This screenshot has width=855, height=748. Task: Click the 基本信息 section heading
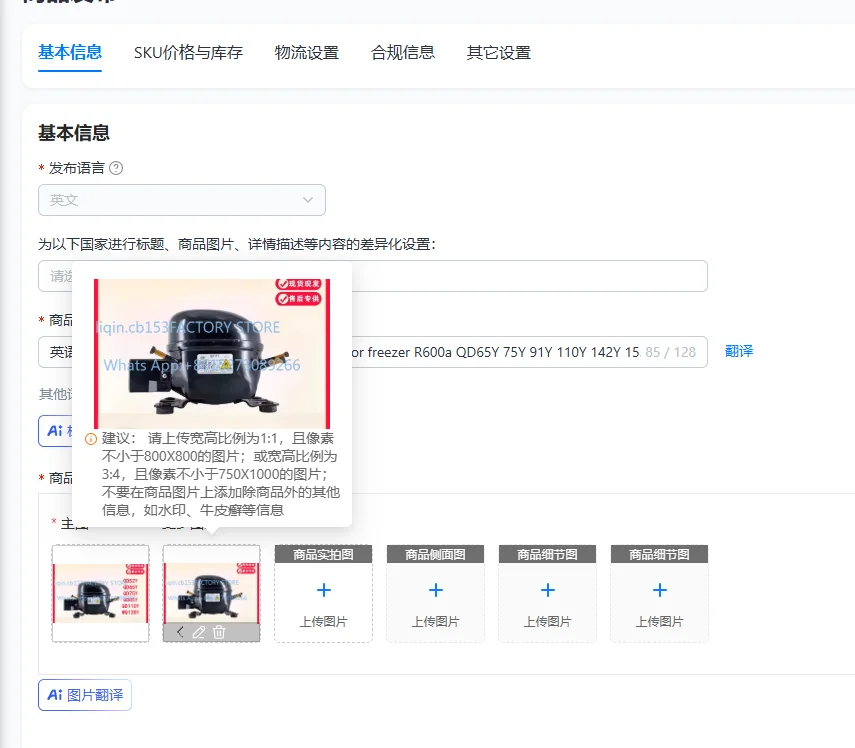tap(74, 132)
